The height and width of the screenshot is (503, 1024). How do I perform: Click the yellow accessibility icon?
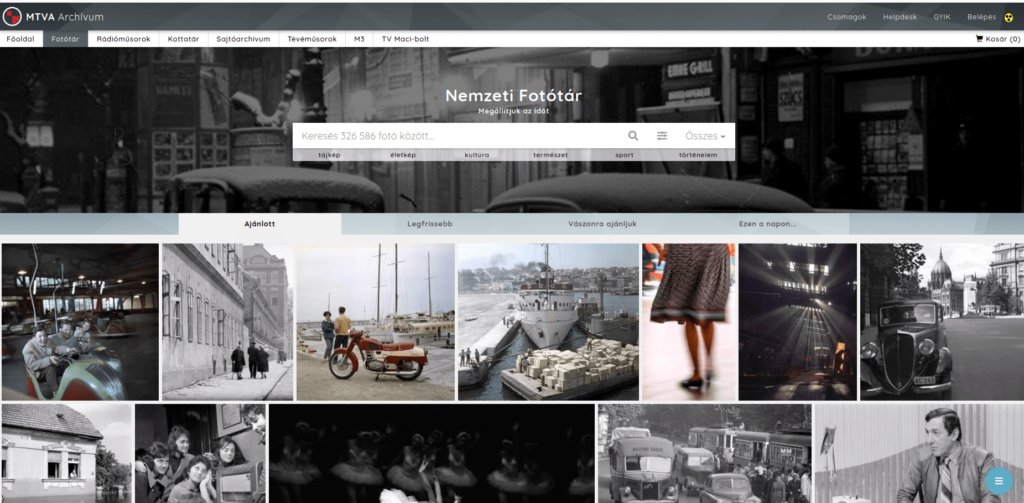click(x=1008, y=17)
